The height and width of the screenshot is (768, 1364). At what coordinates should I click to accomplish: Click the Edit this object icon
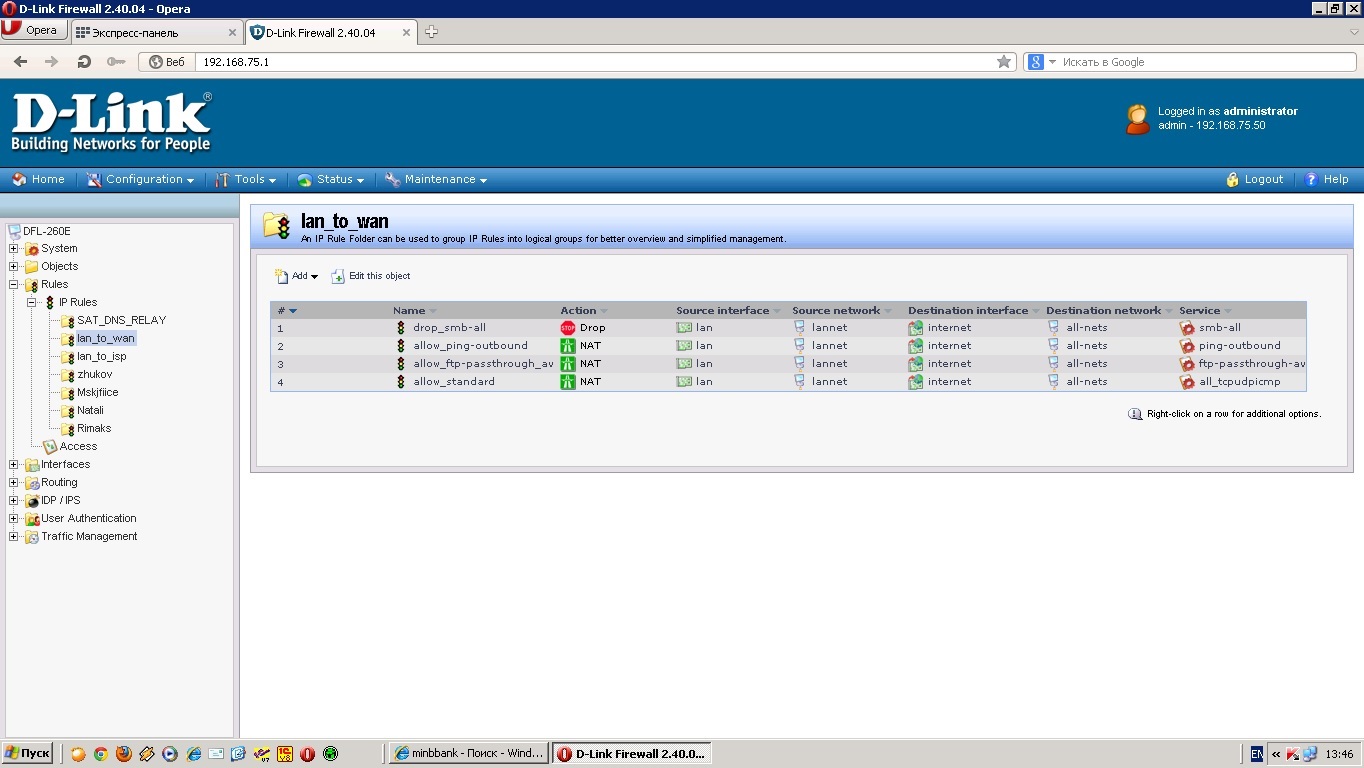(x=338, y=277)
